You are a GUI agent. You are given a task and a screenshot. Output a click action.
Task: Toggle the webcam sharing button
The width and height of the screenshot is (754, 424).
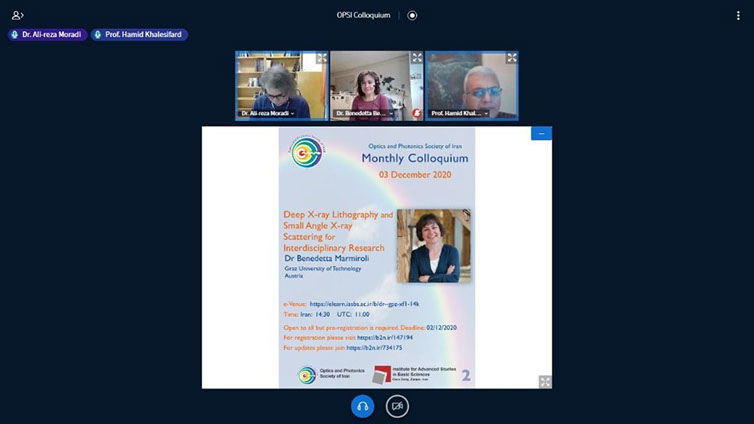(x=397, y=405)
